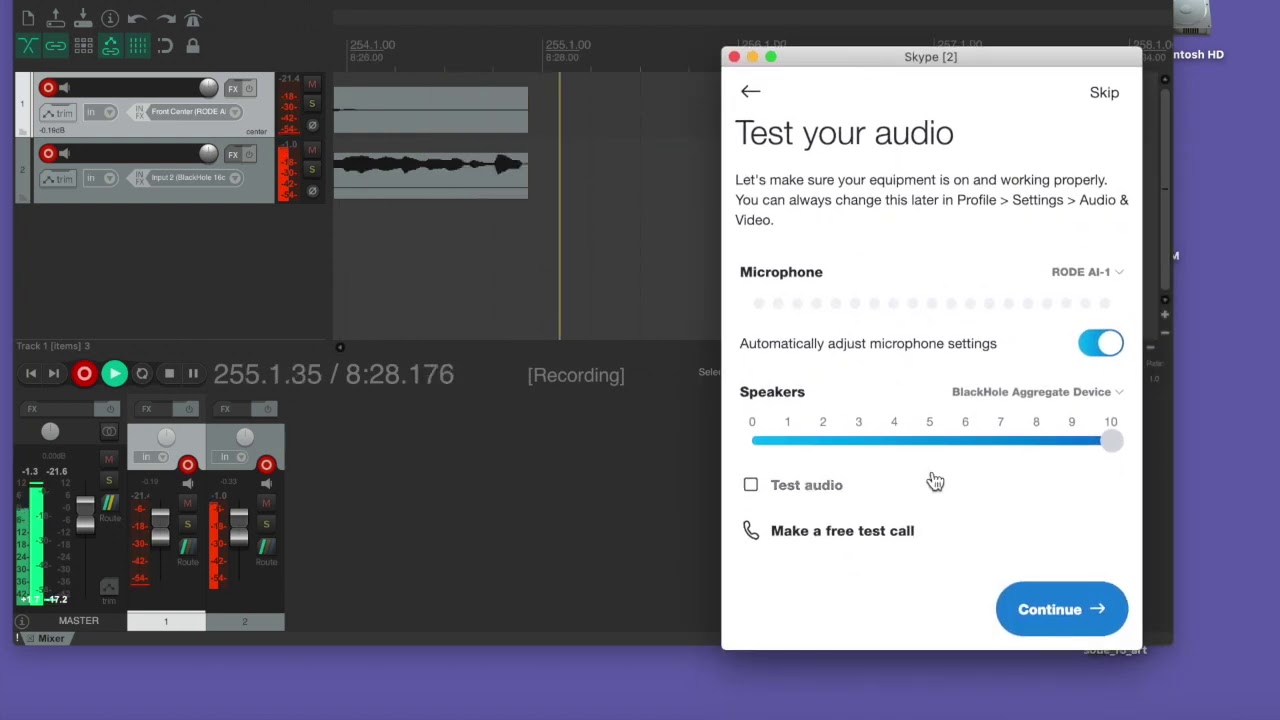
Task: Click the Stop button in transport
Action: coord(169,374)
